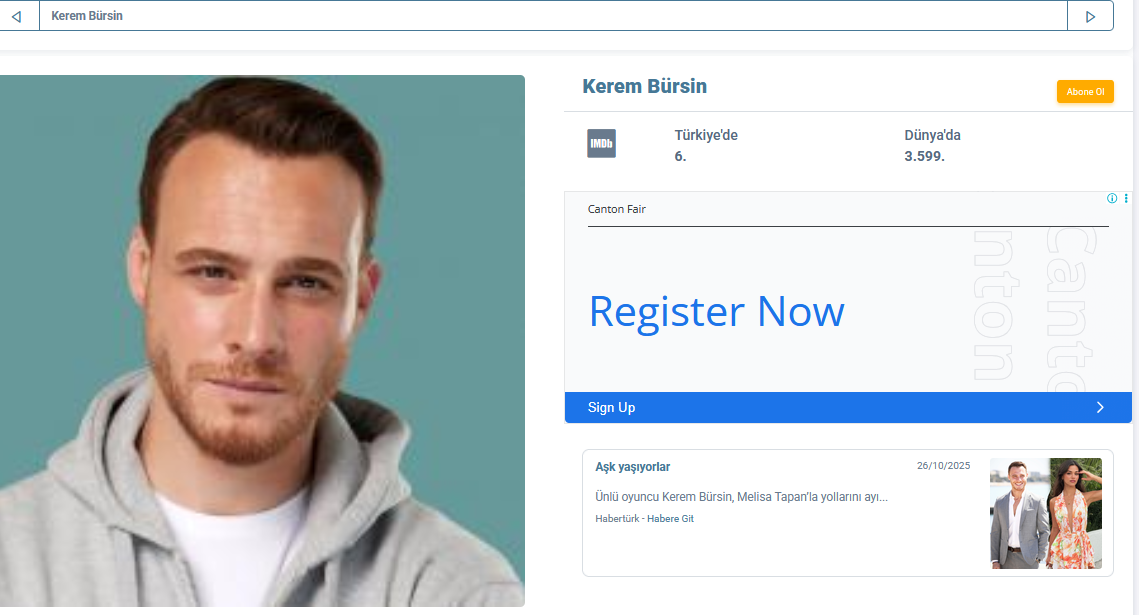Image resolution: width=1139 pixels, height=615 pixels.
Task: Go to next person with right arrow
Action: point(1090,16)
